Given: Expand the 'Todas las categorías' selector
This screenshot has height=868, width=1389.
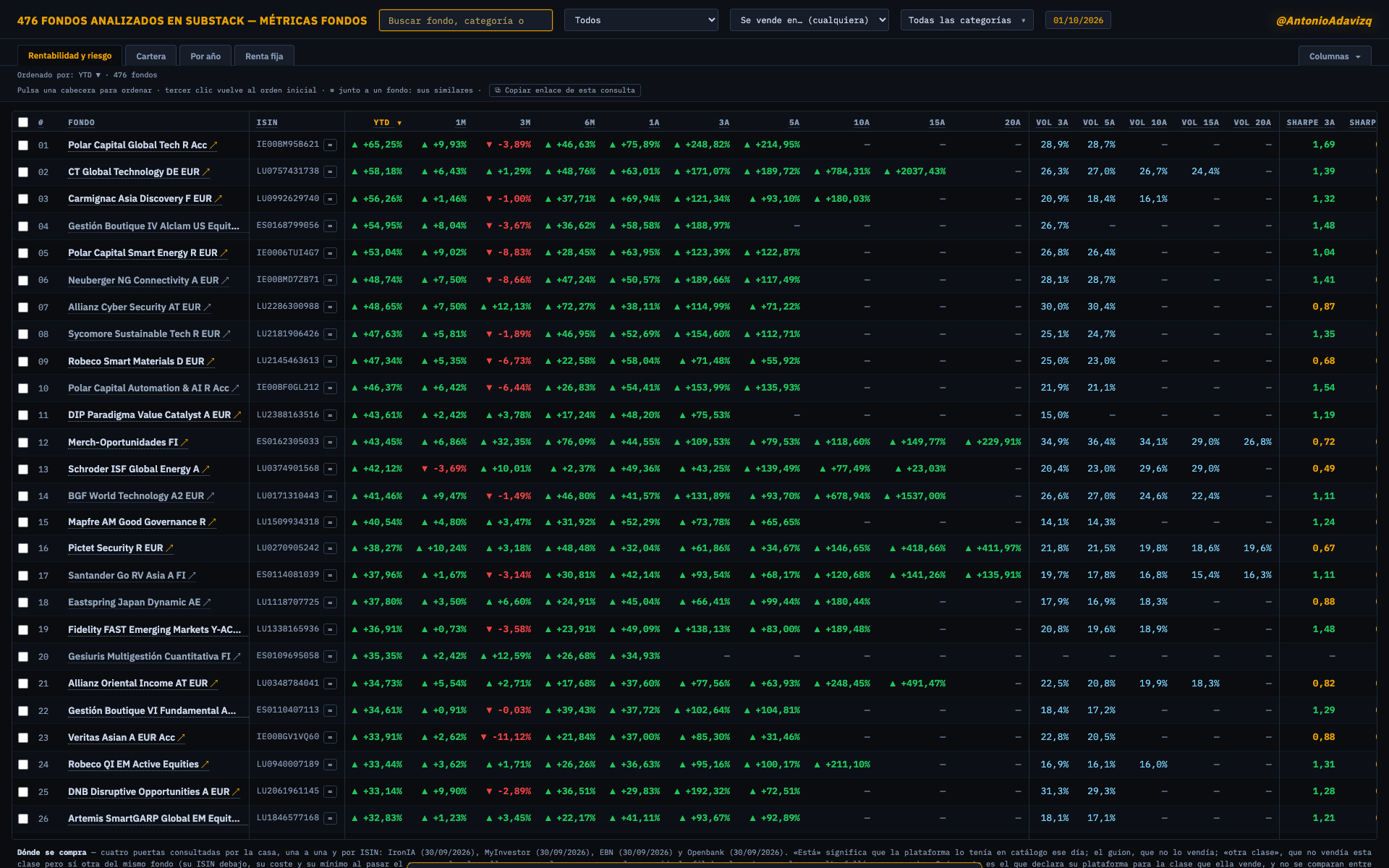Looking at the screenshot, I should (967, 20).
